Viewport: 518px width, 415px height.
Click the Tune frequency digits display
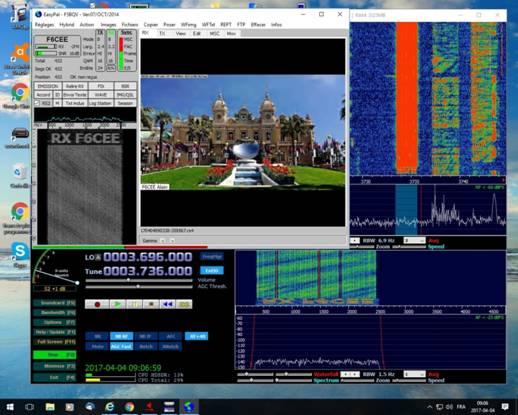click(148, 271)
